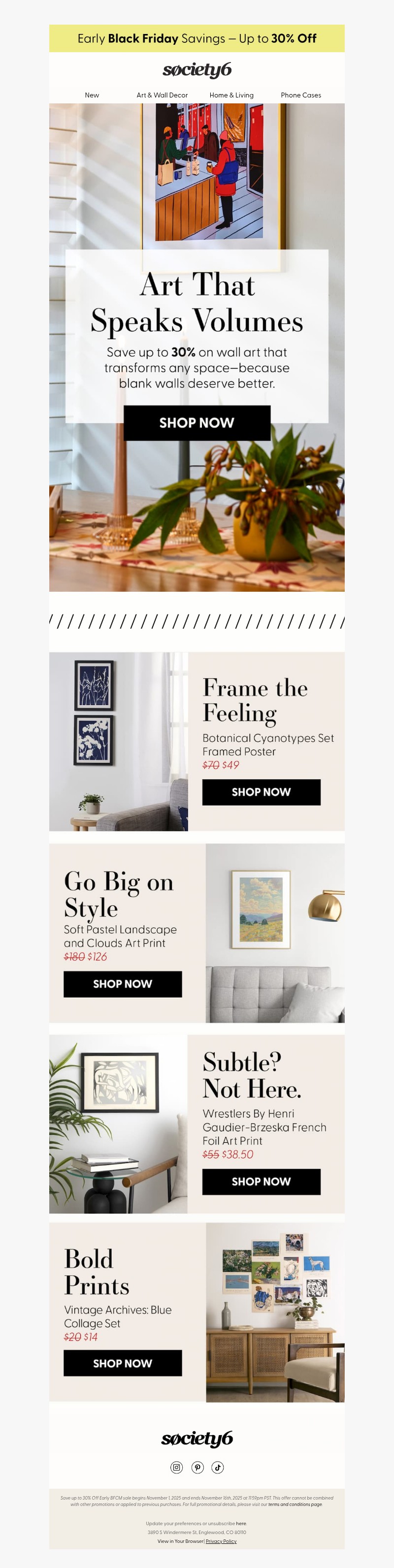
Task: Click the Society6 logo at top
Action: 197,70
